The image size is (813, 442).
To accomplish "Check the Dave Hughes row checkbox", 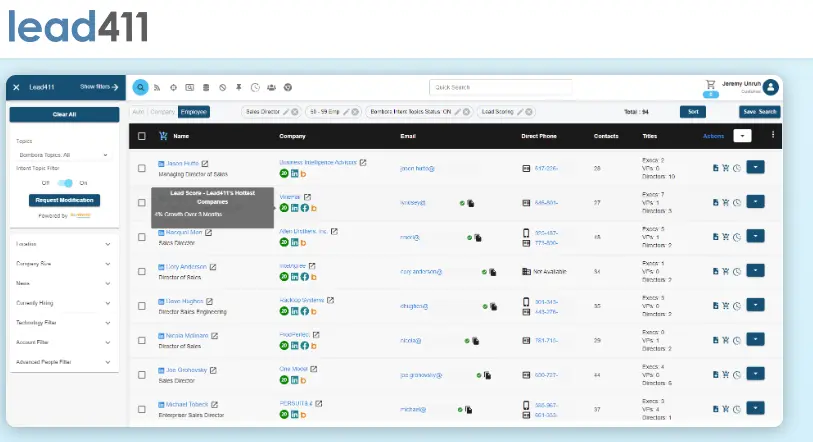I will pyautogui.click(x=142, y=306).
